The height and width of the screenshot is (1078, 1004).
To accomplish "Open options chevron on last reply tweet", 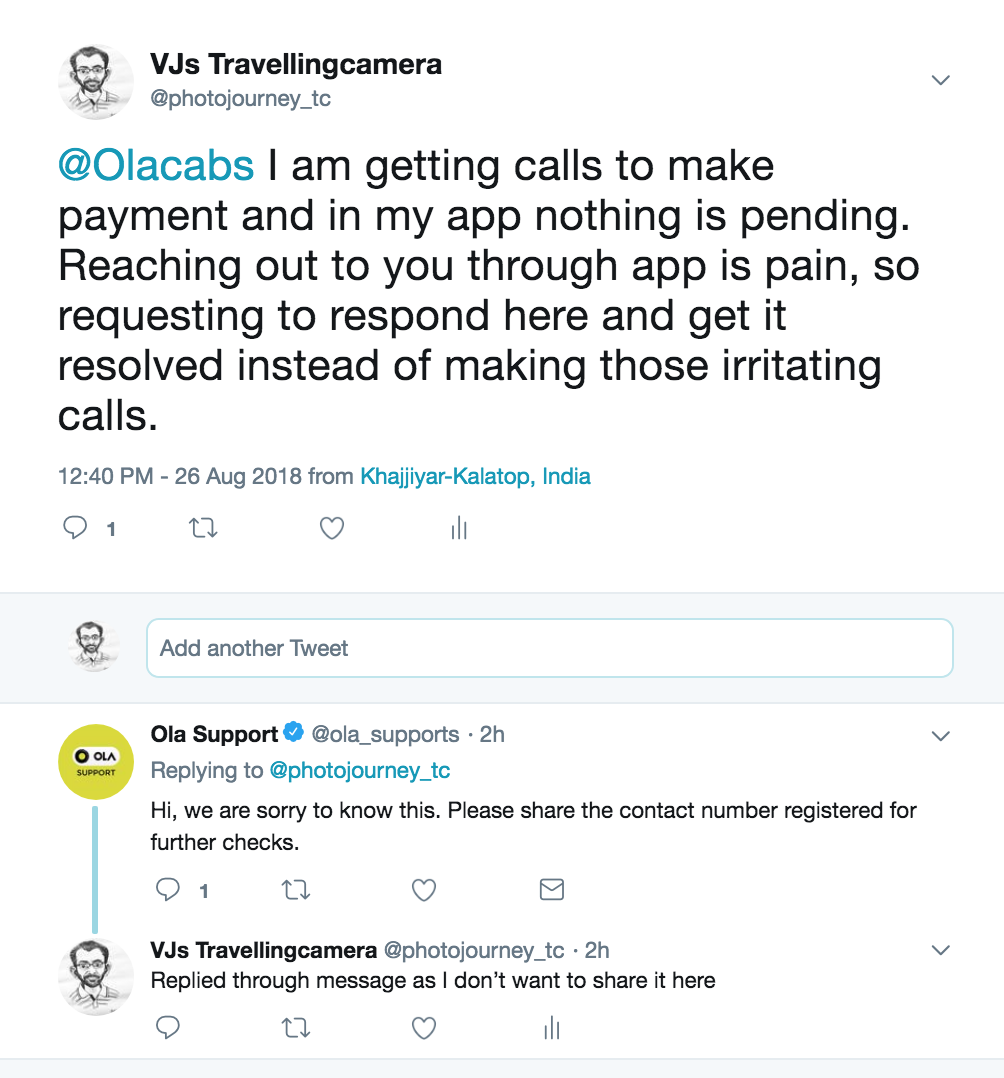I will (x=941, y=950).
